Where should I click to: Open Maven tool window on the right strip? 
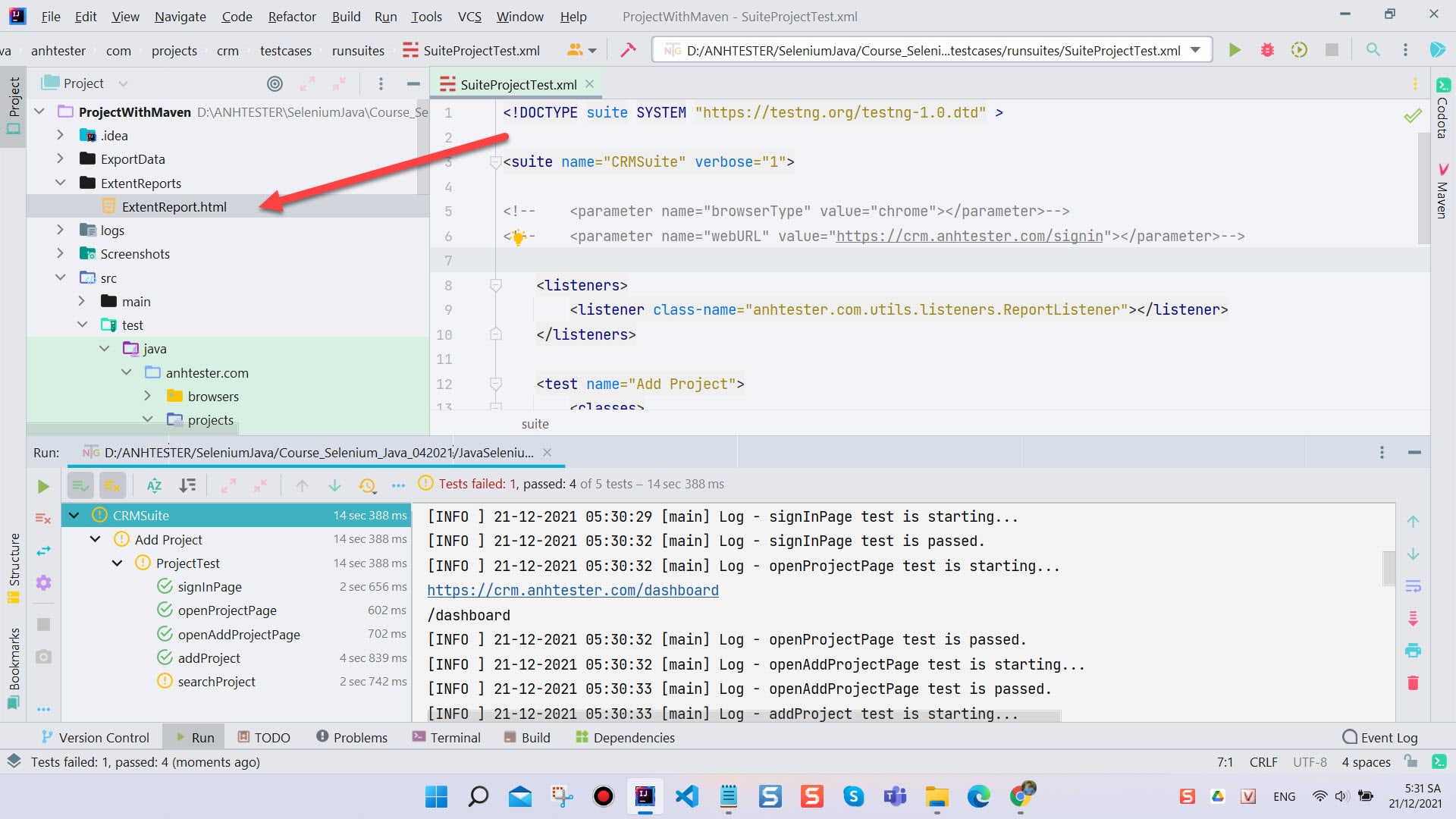pos(1442,191)
